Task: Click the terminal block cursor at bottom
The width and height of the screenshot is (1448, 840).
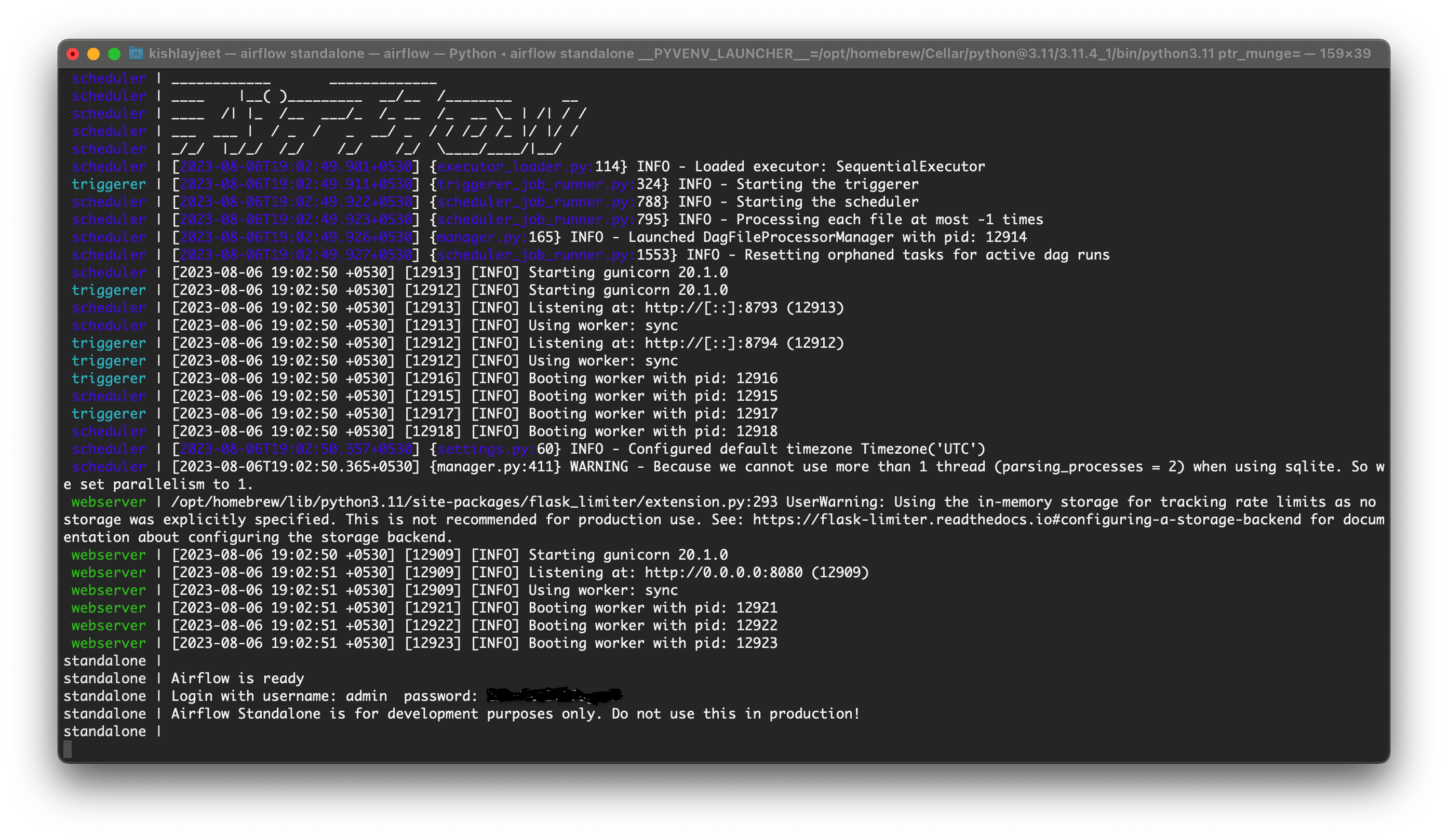Action: [x=68, y=749]
